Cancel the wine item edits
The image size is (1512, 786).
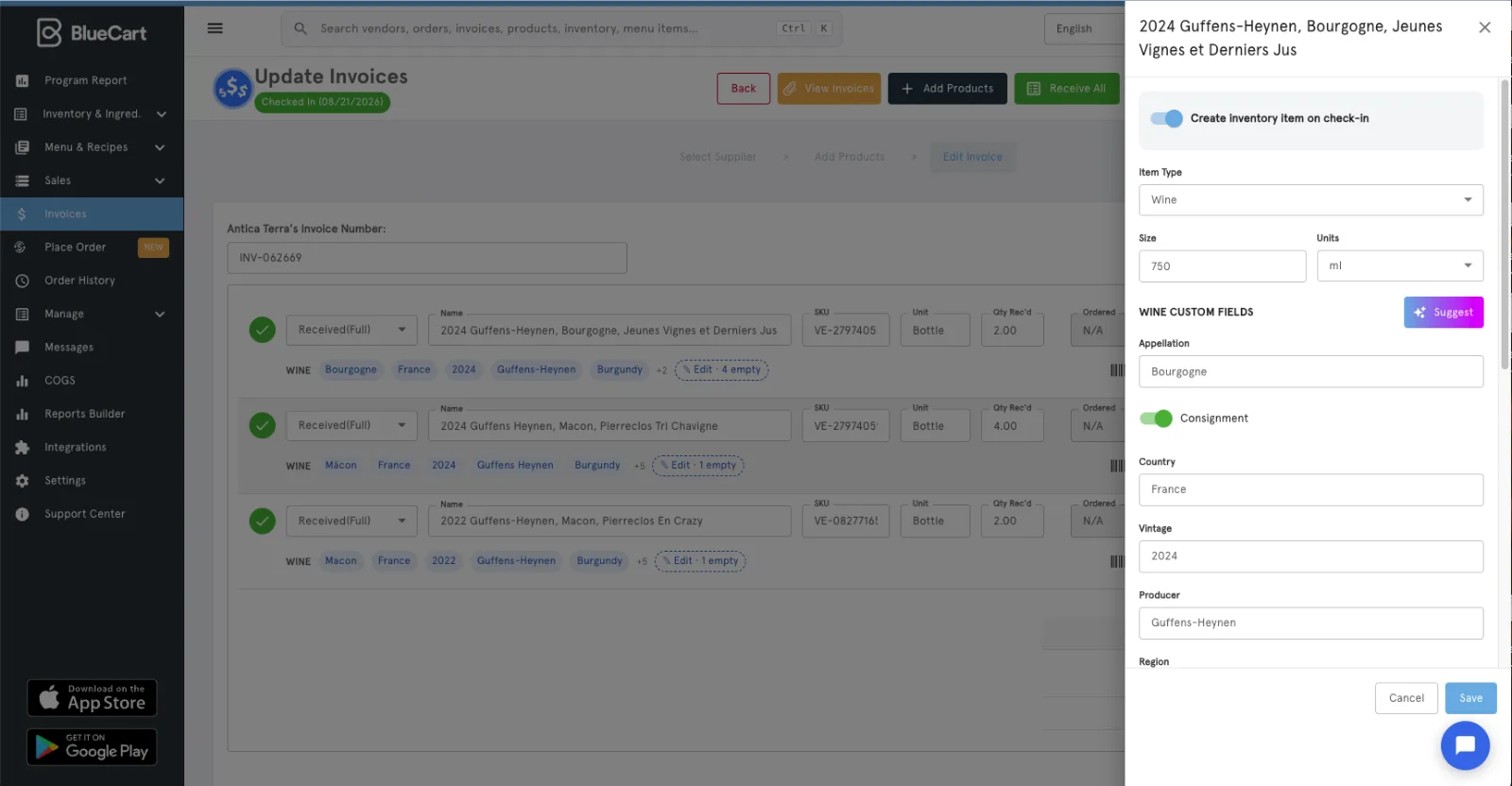[x=1406, y=698]
